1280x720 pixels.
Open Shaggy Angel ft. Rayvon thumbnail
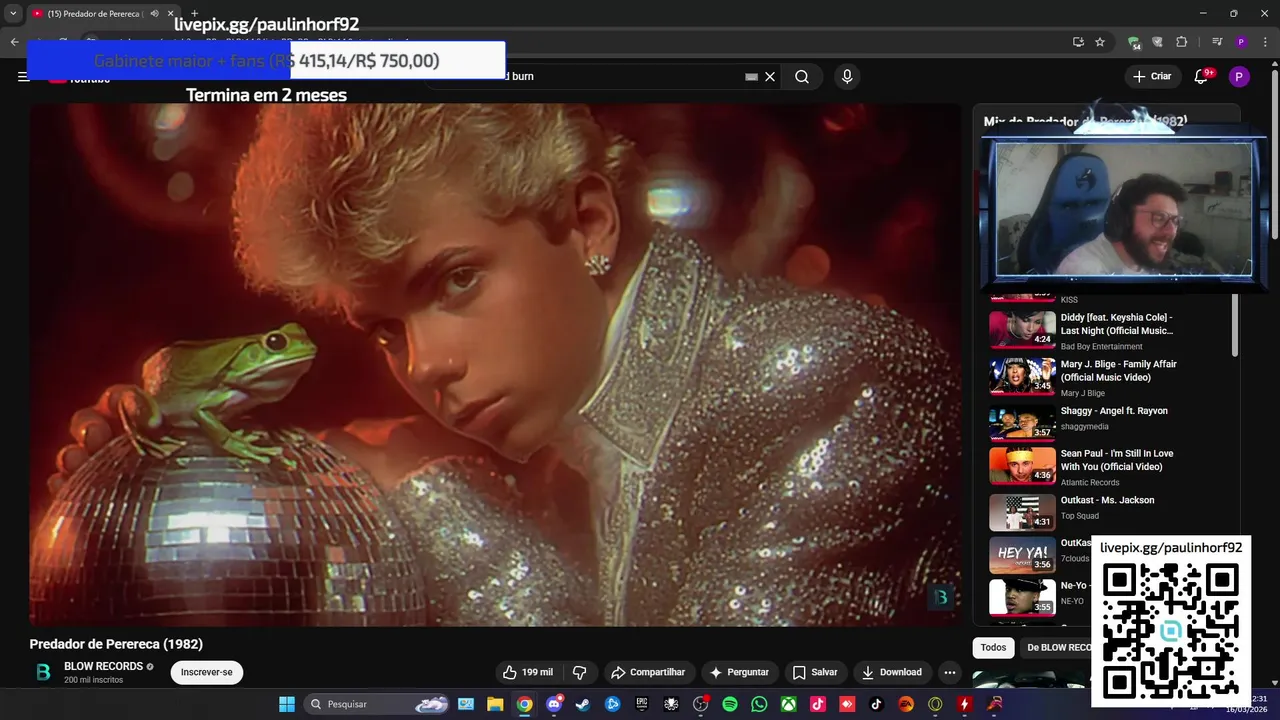coord(1022,423)
